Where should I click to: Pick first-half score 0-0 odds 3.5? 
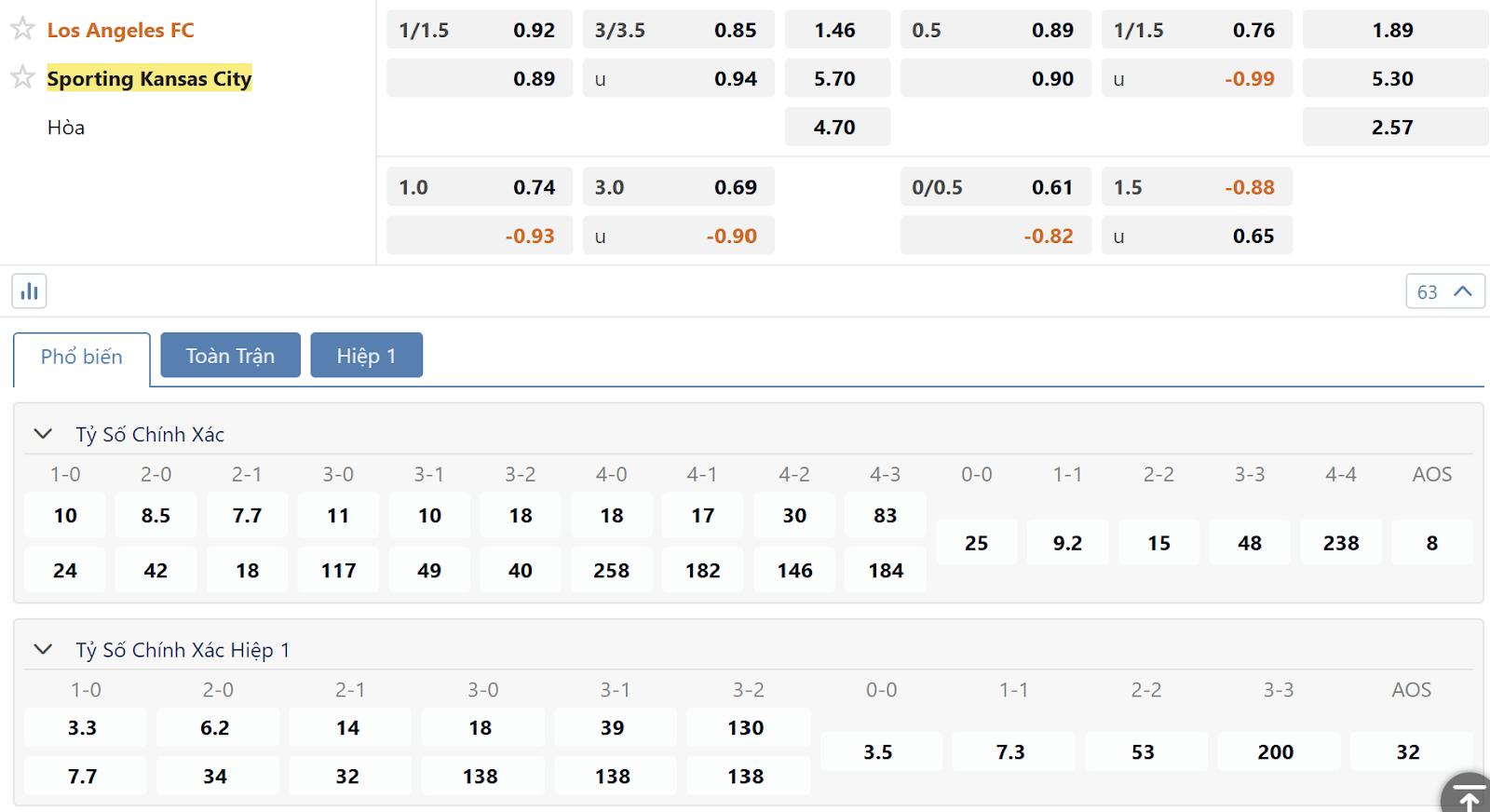click(x=881, y=751)
